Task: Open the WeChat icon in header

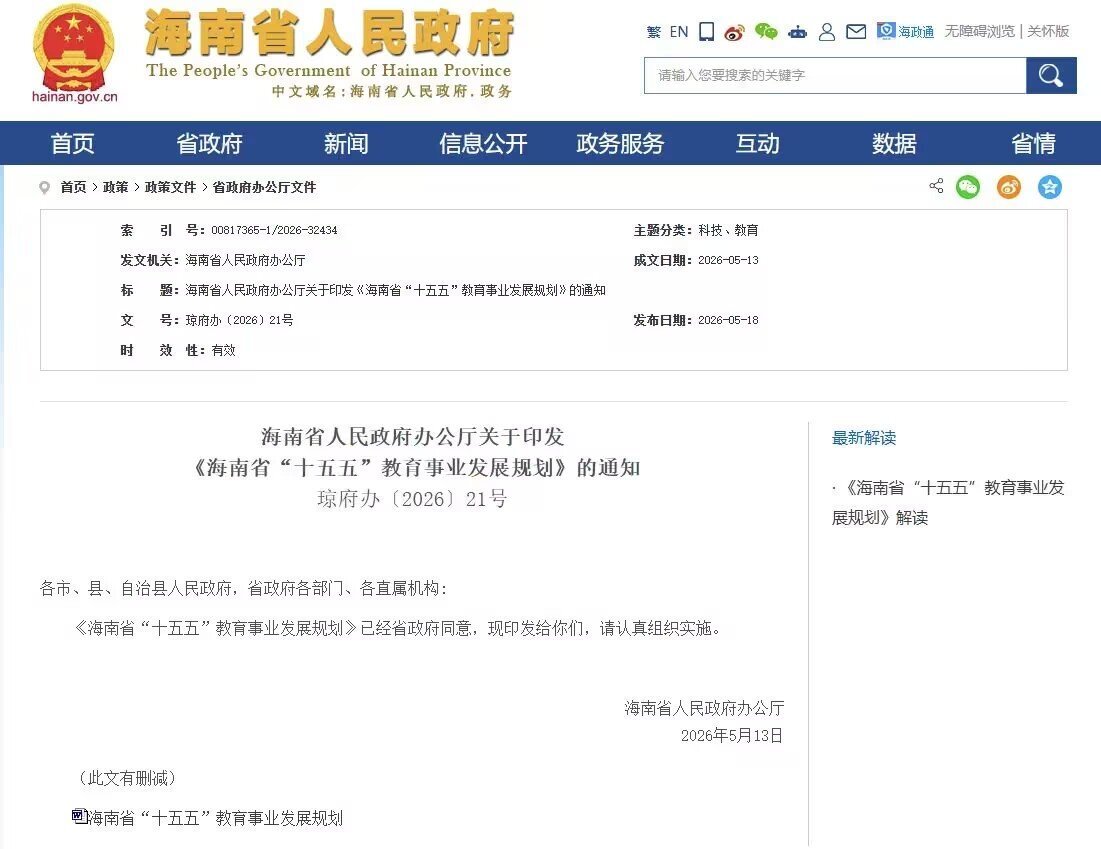Action: pyautogui.click(x=766, y=32)
